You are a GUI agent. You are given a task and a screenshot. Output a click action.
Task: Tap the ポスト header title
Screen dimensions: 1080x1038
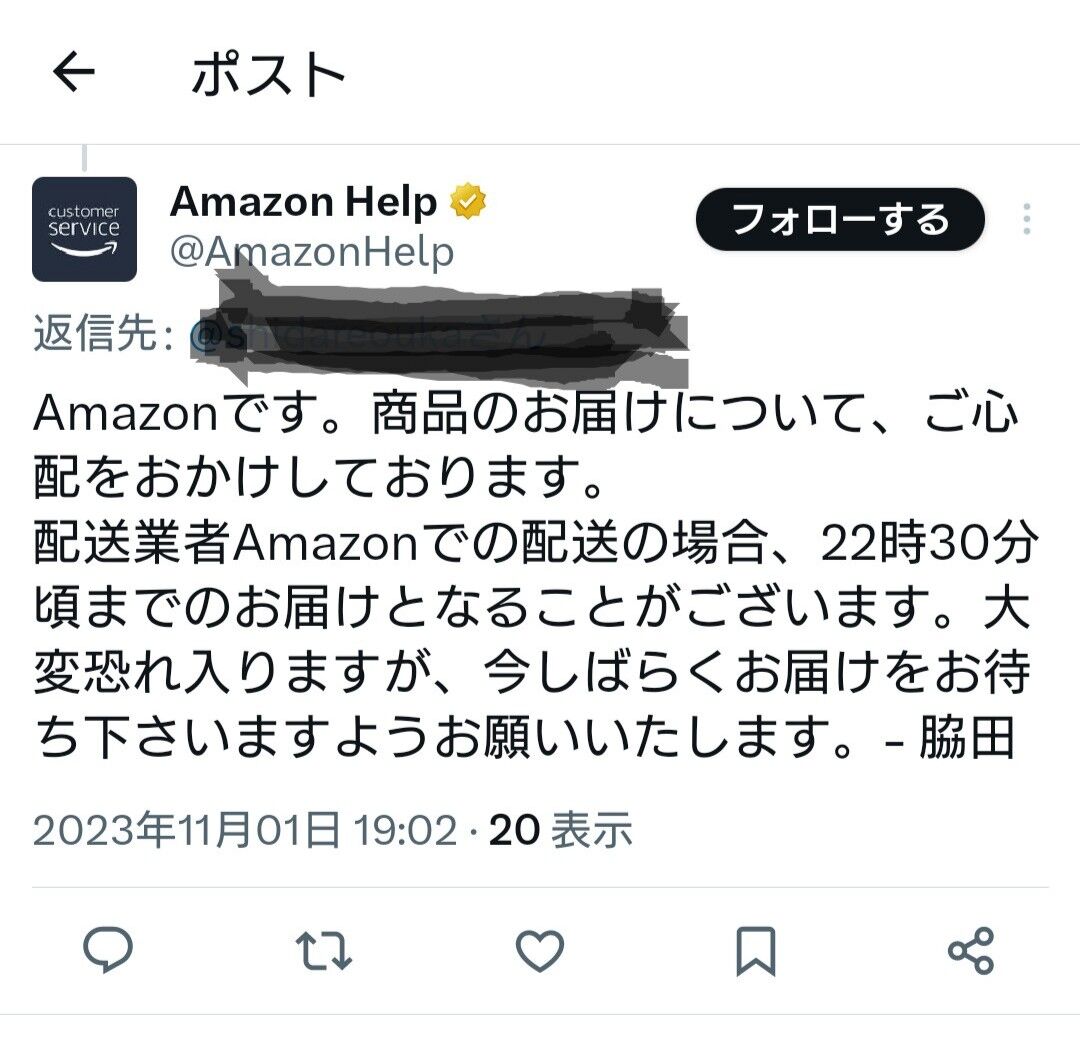268,73
